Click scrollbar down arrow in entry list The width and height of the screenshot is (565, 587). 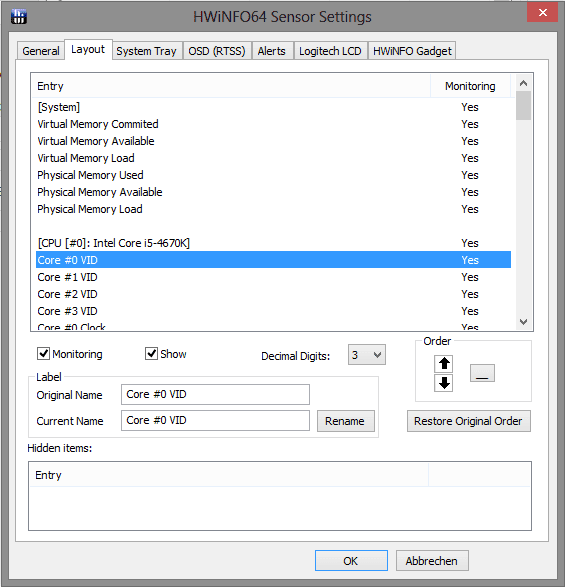523,322
